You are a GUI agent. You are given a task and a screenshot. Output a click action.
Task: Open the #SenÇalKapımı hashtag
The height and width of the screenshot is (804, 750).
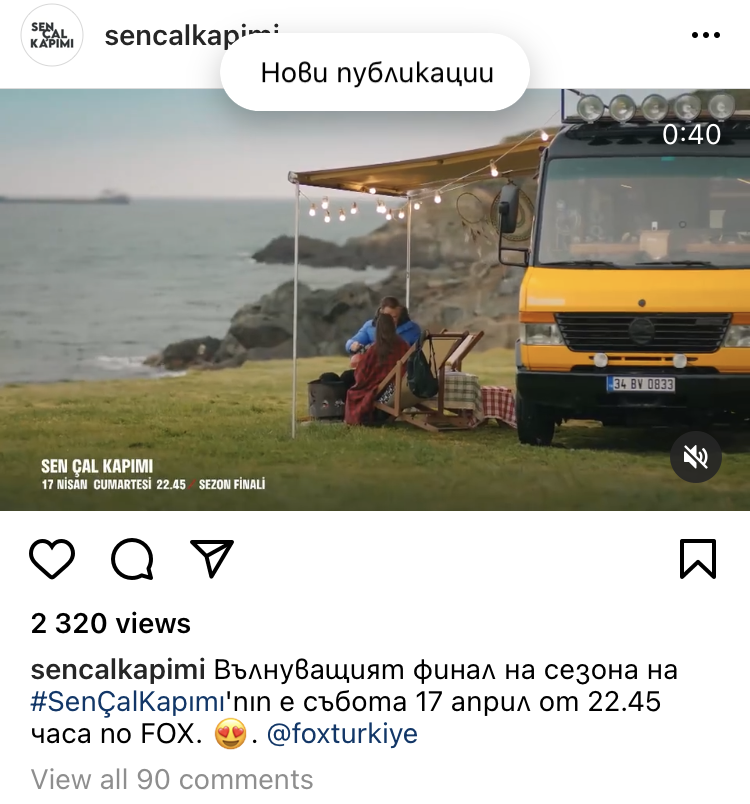pos(128,701)
